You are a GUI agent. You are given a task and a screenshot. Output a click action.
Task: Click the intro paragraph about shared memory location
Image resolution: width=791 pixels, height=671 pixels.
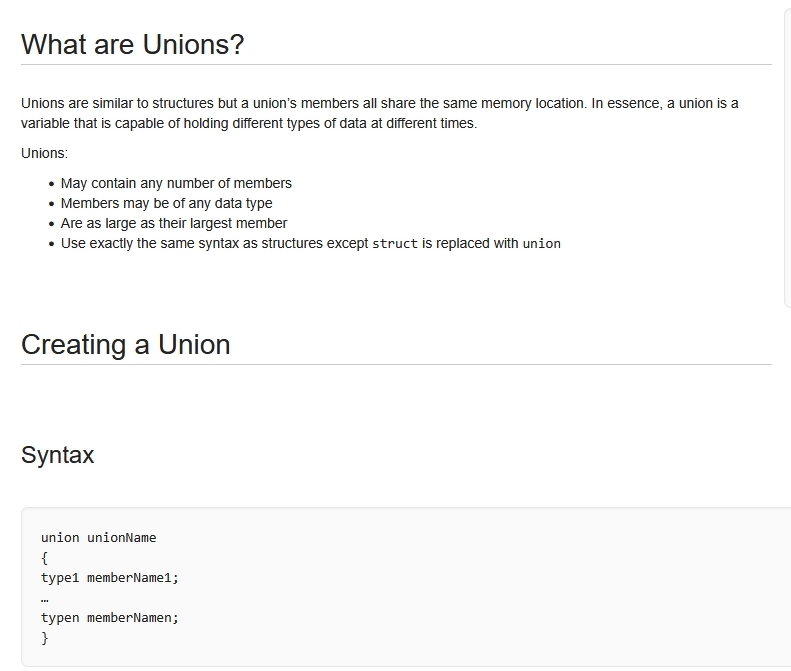tap(379, 113)
